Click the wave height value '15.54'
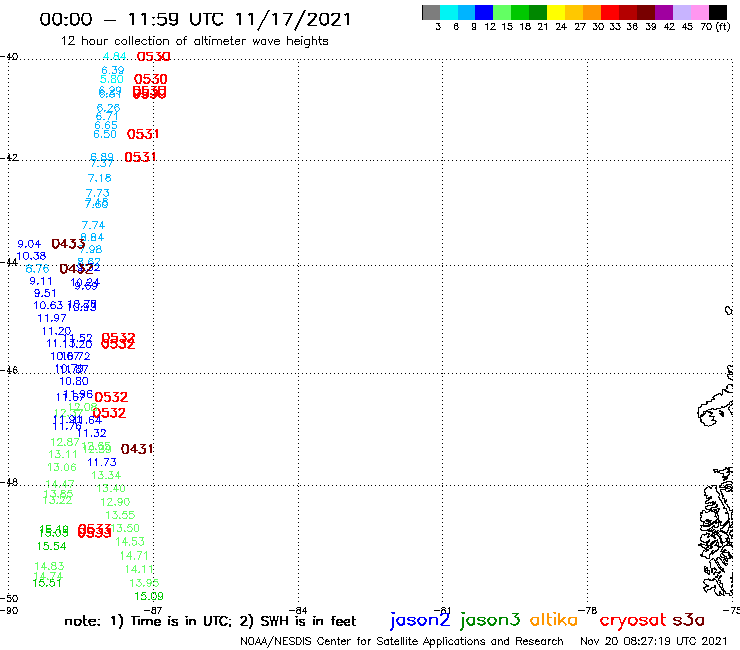Viewport: 740px width, 650px height. pyautogui.click(x=52, y=546)
